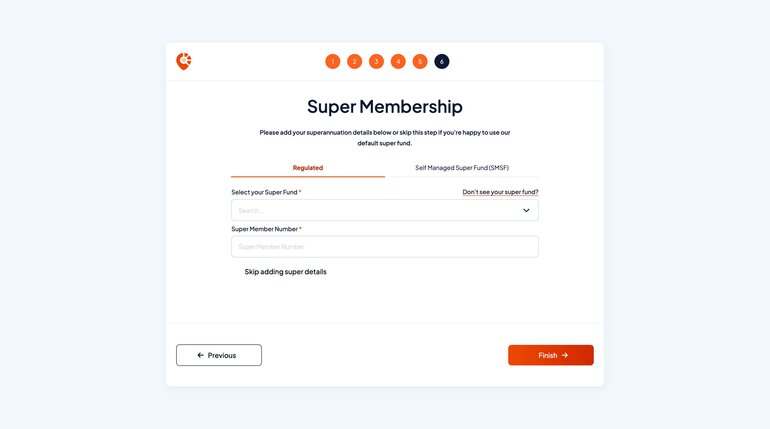The image size is (770, 429).
Task: Click the dark step 6 circle
Action: (441, 61)
